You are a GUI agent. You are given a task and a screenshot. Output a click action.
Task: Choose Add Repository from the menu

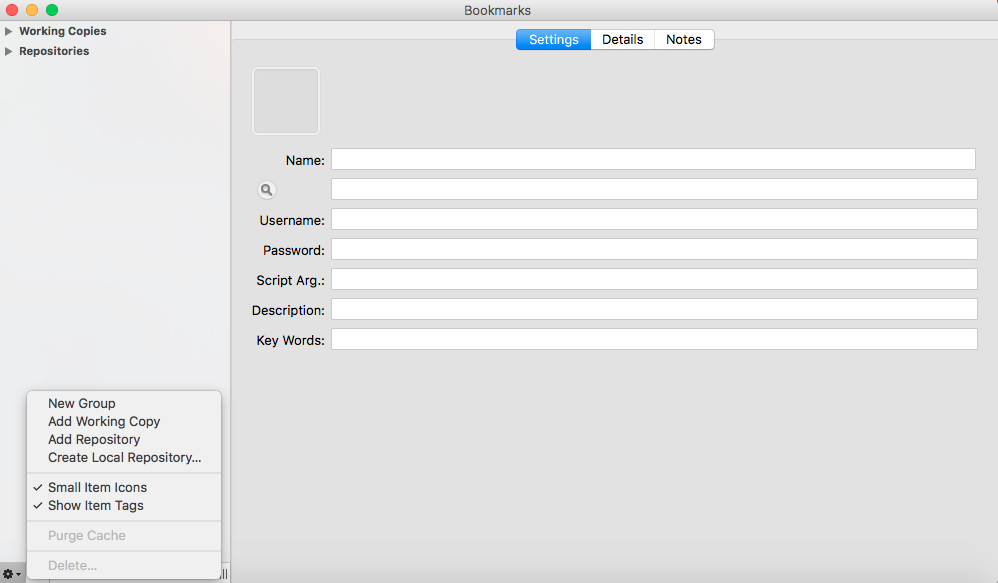[x=94, y=440]
